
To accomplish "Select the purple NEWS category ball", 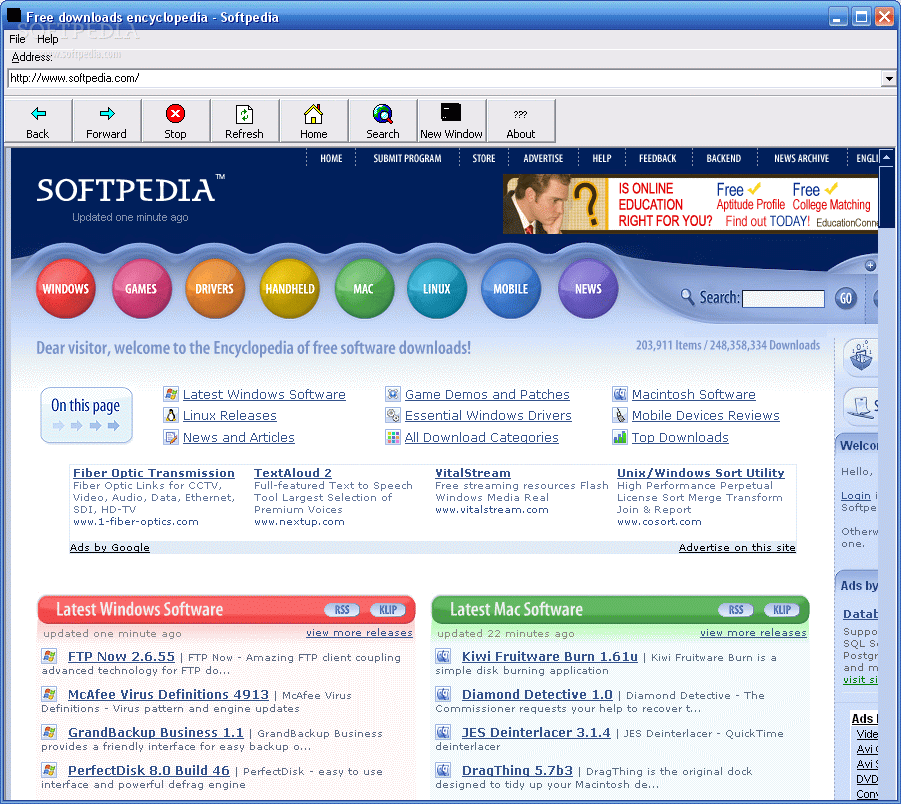I will click(588, 288).
